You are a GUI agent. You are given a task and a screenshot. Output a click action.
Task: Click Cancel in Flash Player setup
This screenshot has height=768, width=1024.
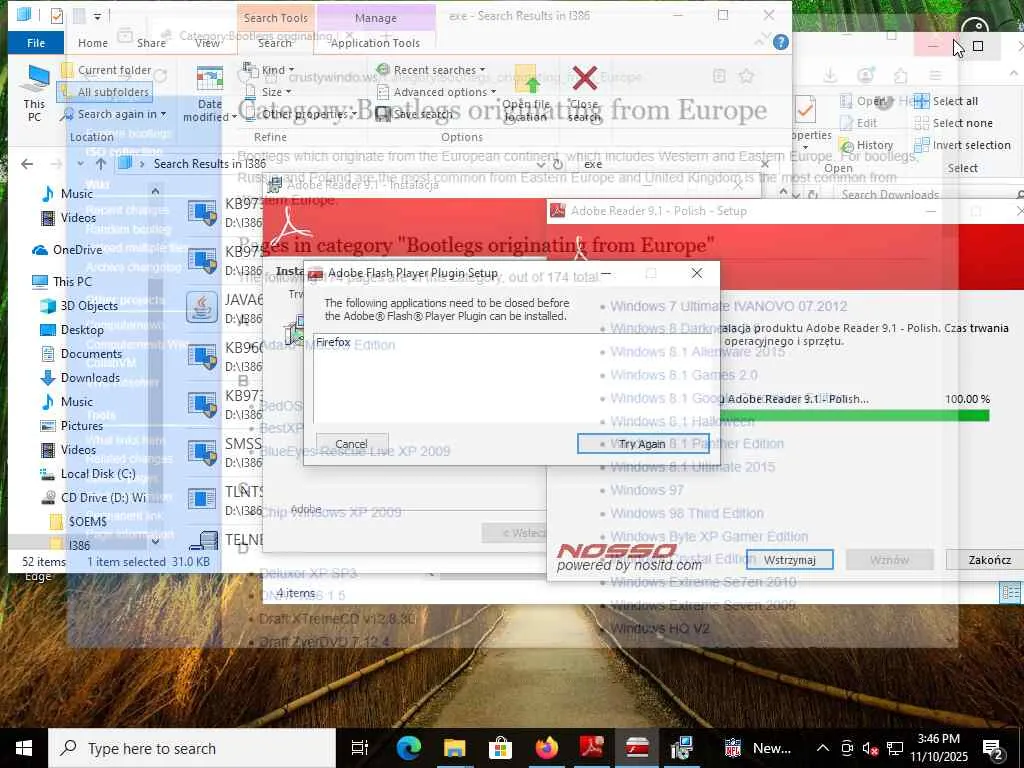(351, 443)
